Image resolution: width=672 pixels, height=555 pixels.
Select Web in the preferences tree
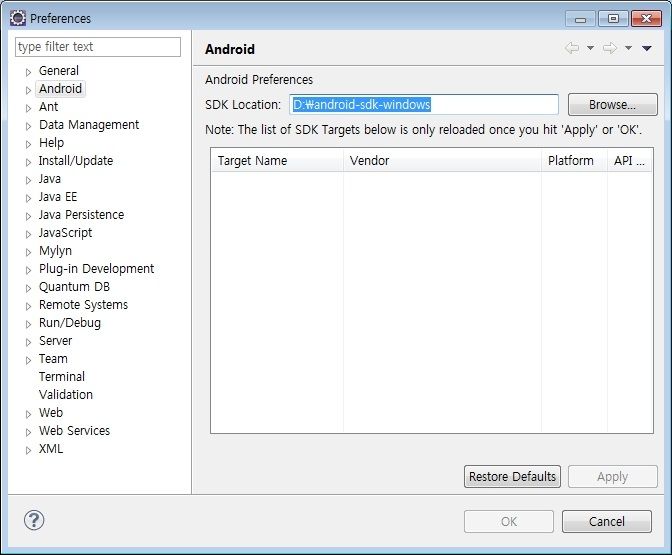pyautogui.click(x=51, y=413)
